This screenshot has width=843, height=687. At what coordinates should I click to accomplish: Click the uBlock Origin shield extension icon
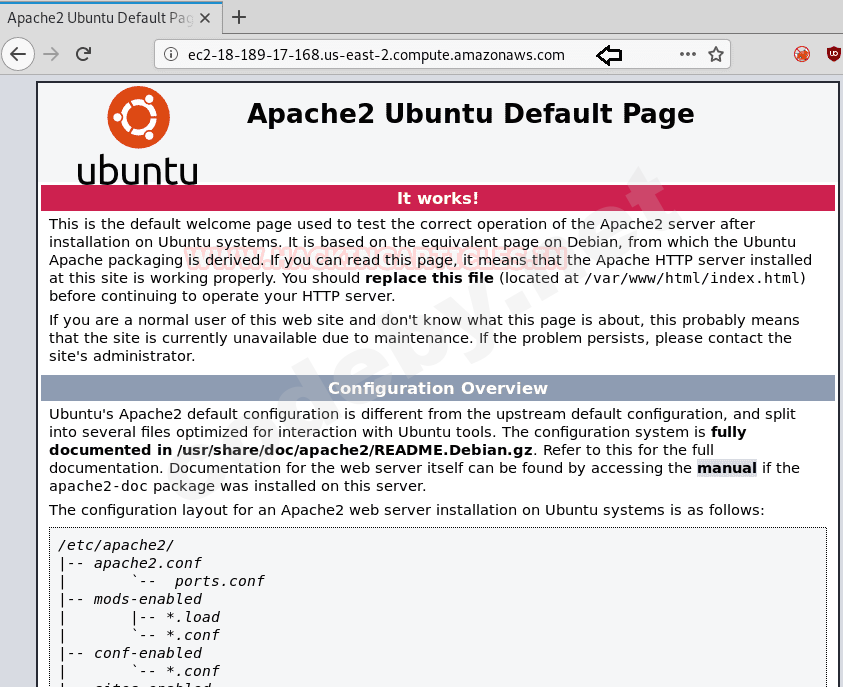[834, 54]
